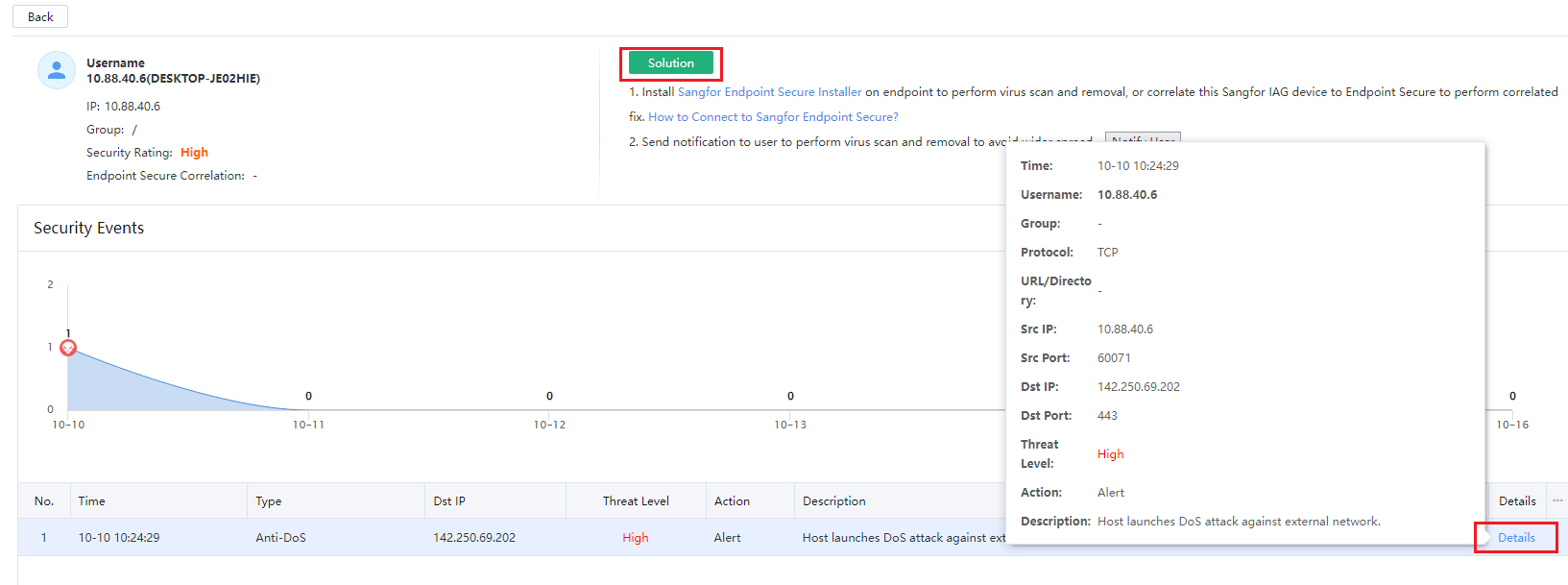
Task: Select the Anti-DoS event row
Action: 280,538
